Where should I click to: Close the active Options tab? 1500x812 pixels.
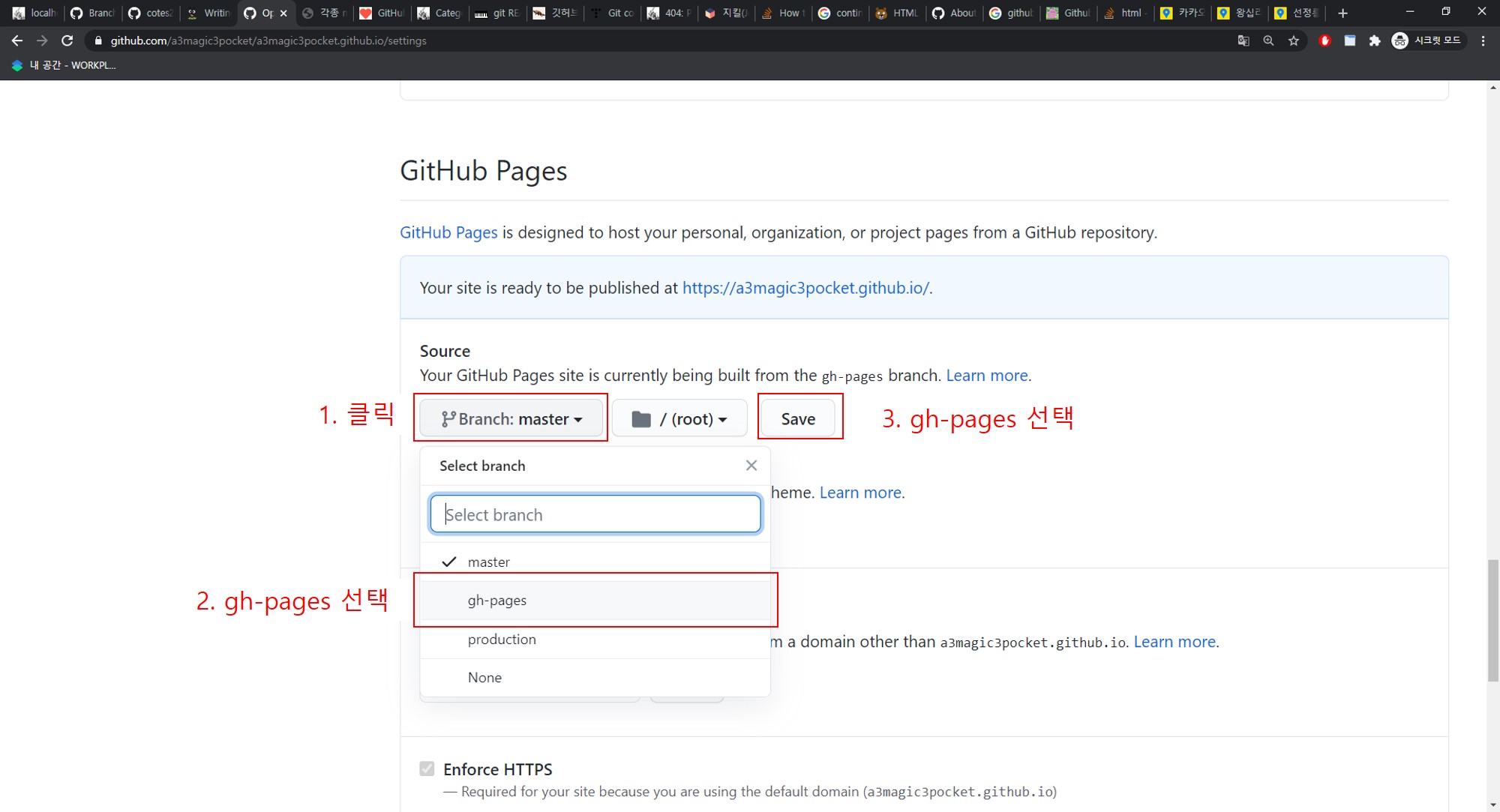pyautogui.click(x=283, y=13)
